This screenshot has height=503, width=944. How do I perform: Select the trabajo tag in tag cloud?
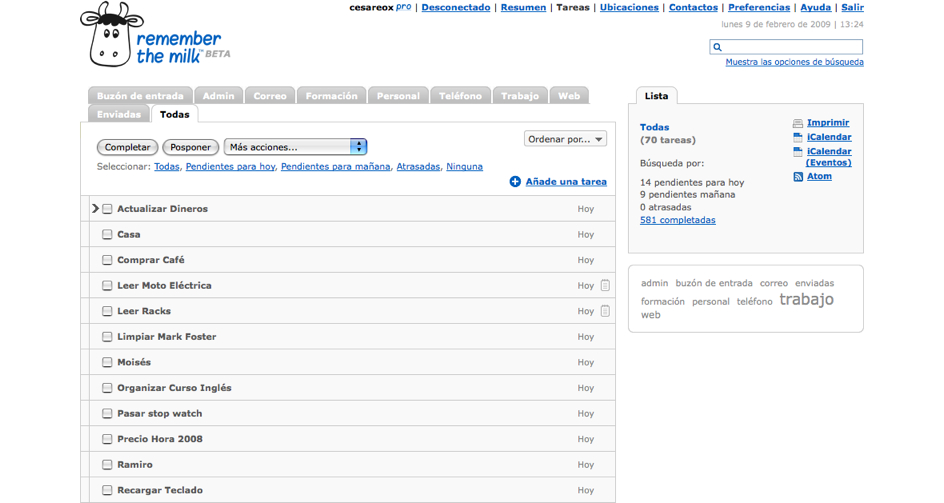[806, 300]
